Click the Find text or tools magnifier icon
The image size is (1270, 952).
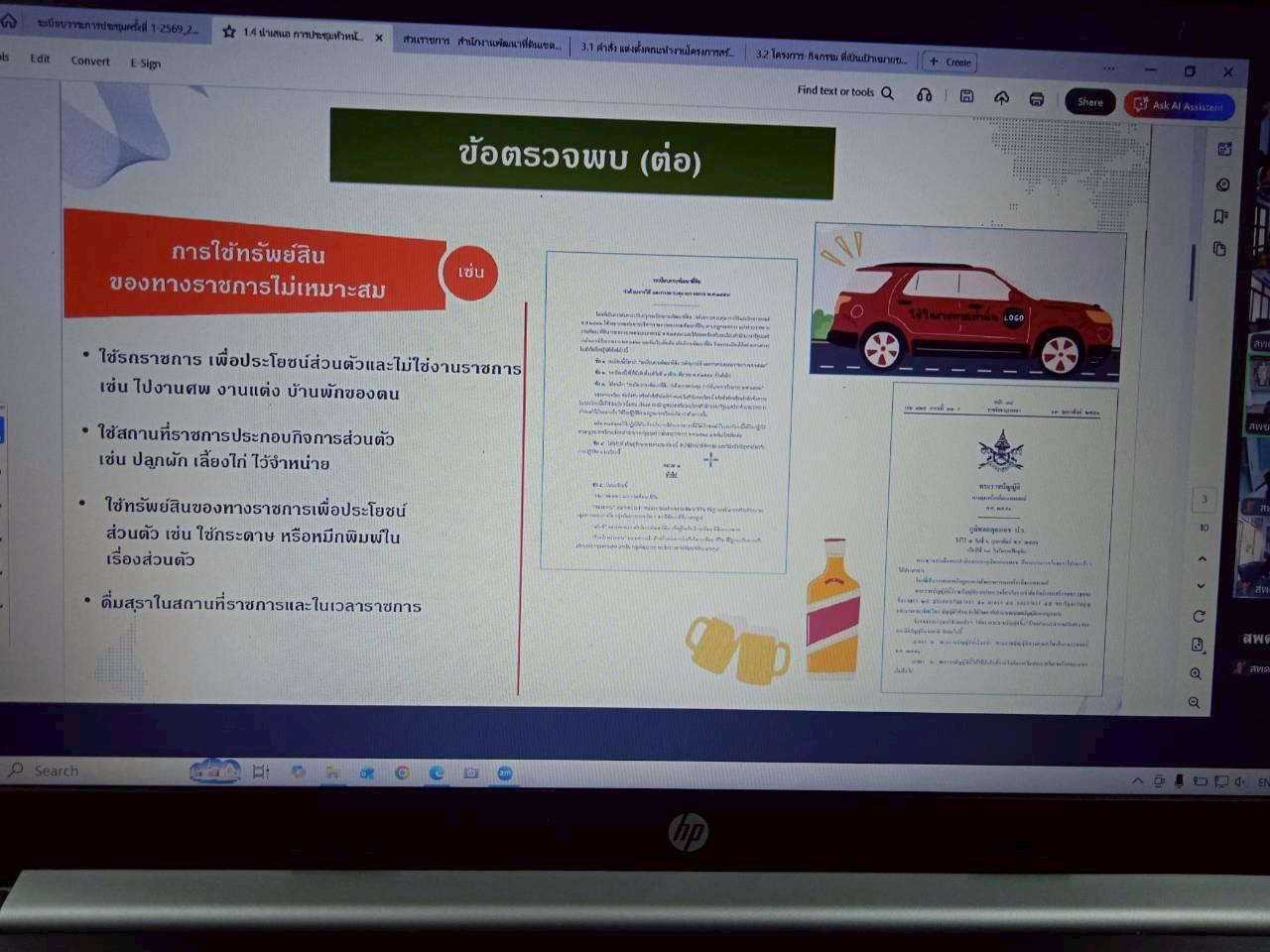click(x=887, y=92)
